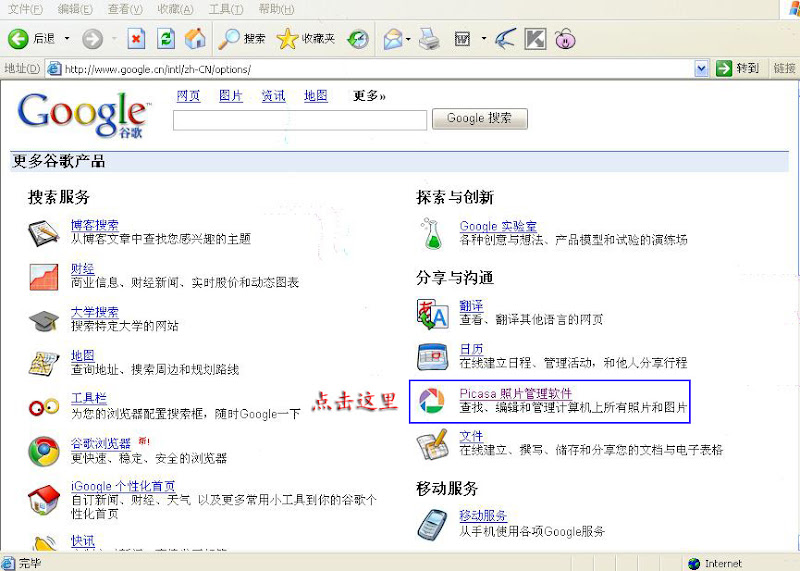Open the Google 实验室 link
The height and width of the screenshot is (571, 800).
pos(498,226)
